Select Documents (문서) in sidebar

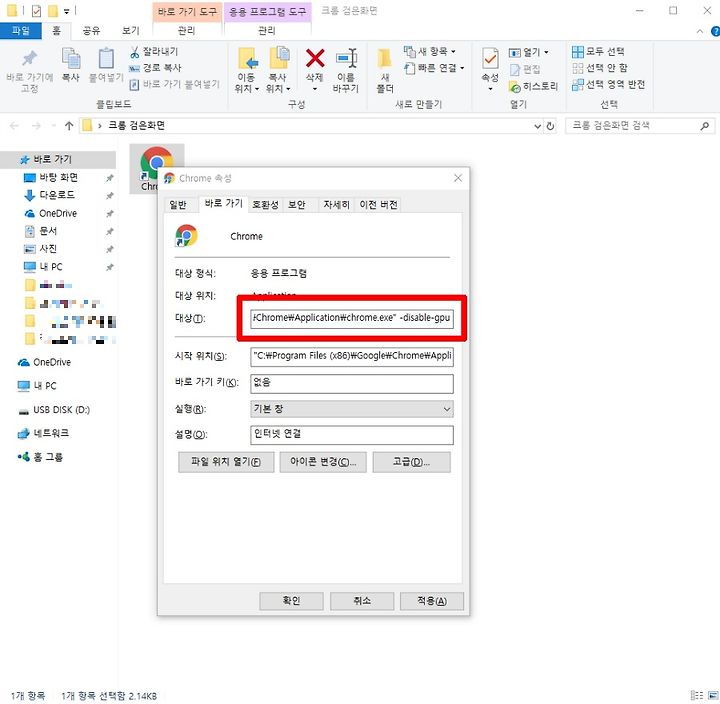coord(47,231)
